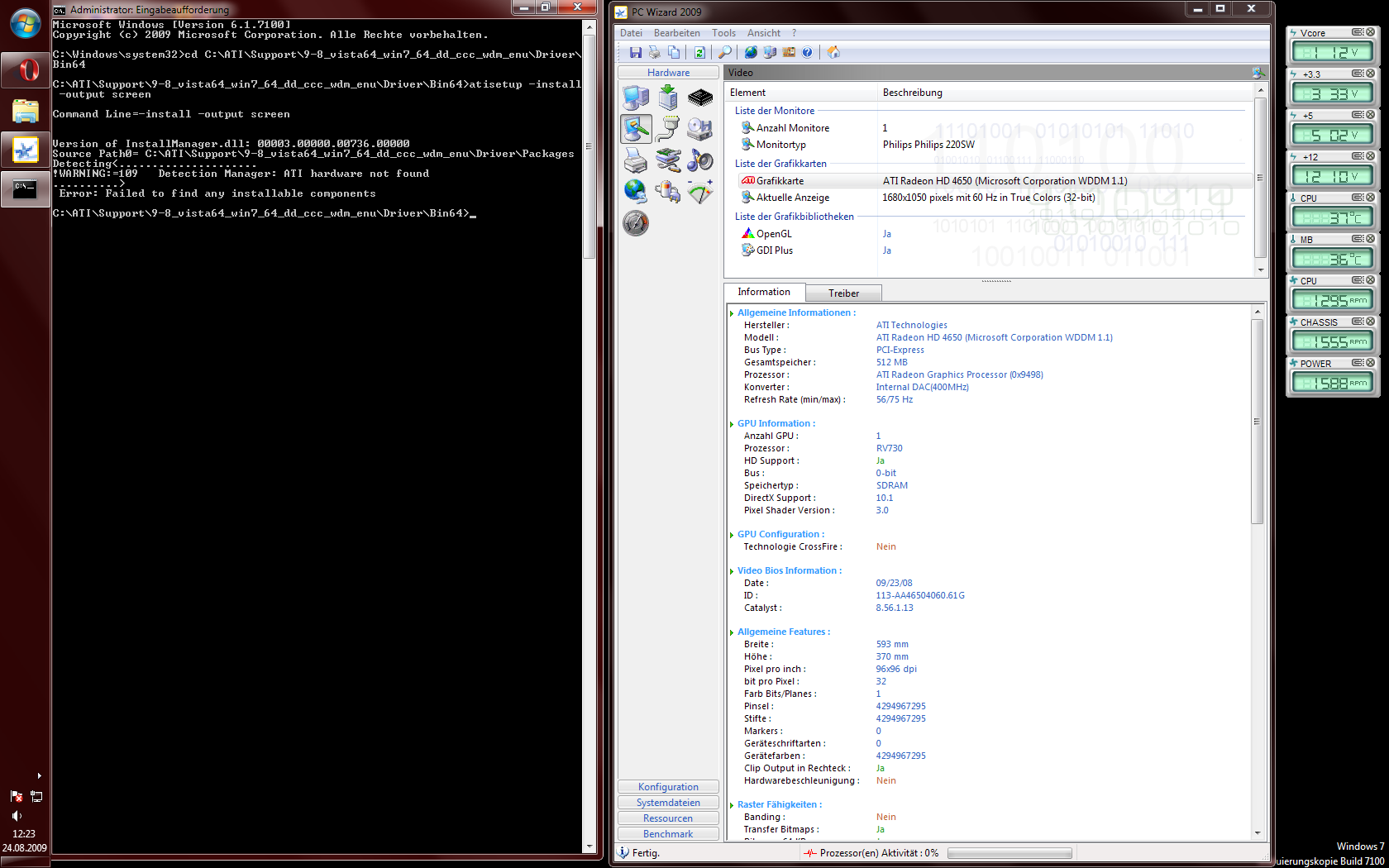Click the volume speaker tray icon
The image size is (1389, 868).
17,815
